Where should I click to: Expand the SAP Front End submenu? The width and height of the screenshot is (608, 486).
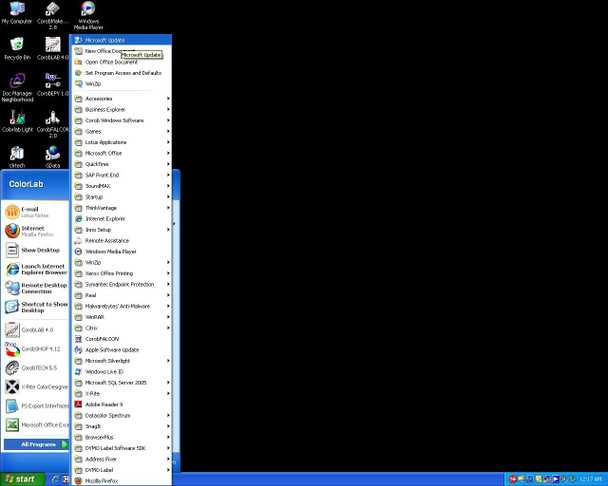tap(121, 175)
